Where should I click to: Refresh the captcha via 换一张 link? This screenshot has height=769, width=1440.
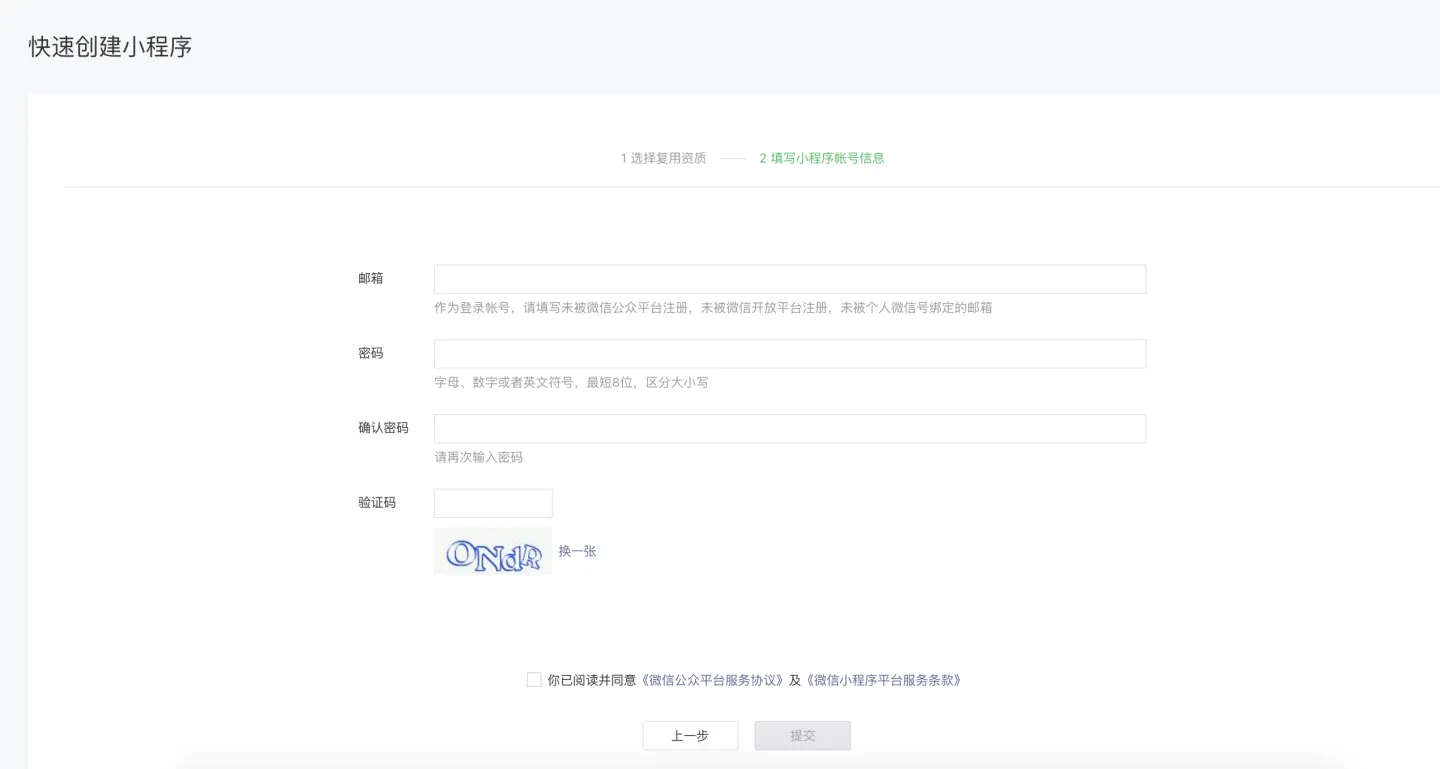[577, 550]
